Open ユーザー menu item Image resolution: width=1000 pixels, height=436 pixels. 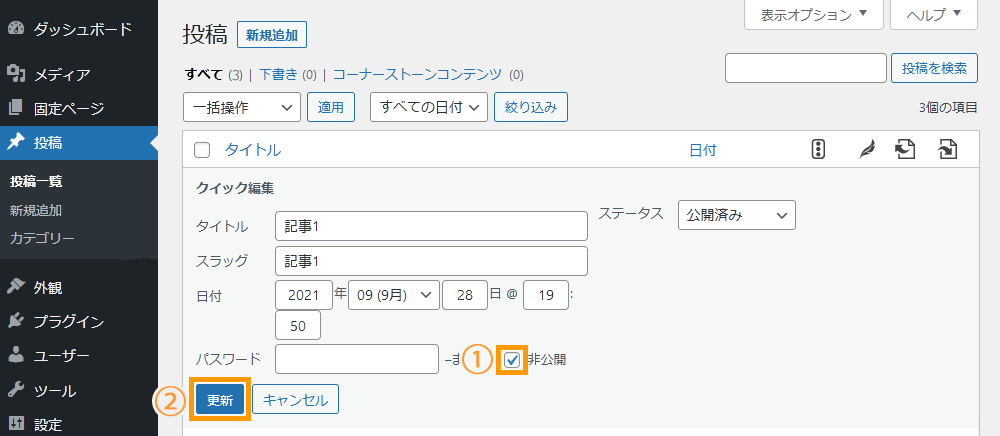(x=62, y=356)
